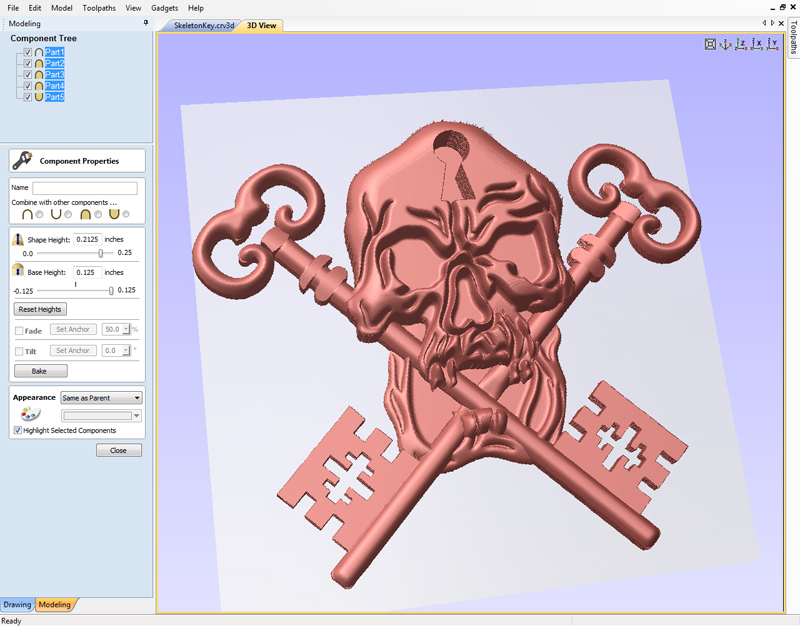Uncheck visibility of Part2
The width and height of the screenshot is (800, 626).
(28, 63)
